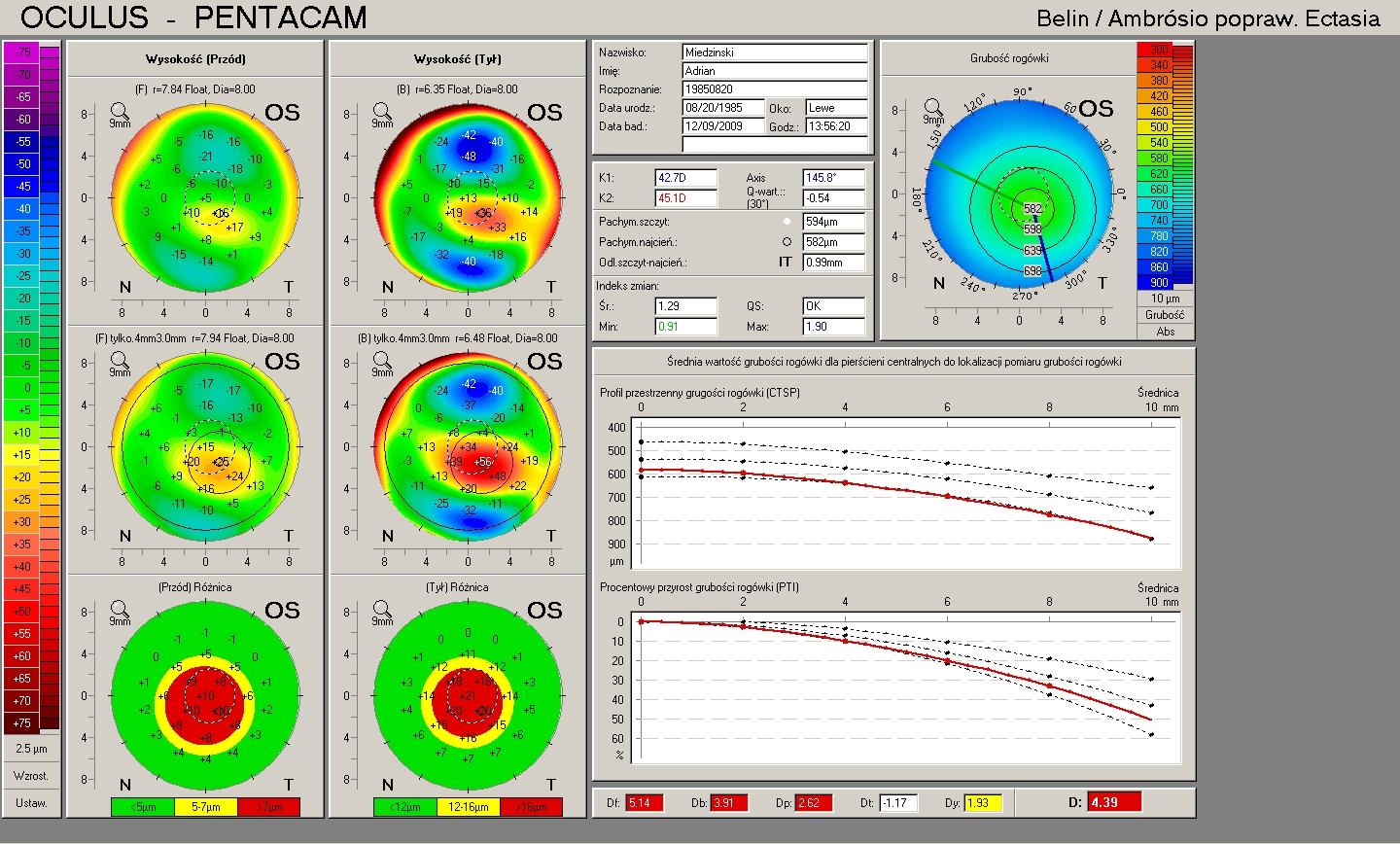Click the Godz. field showing 13:56:20
The height and width of the screenshot is (844, 1400).
click(x=835, y=126)
